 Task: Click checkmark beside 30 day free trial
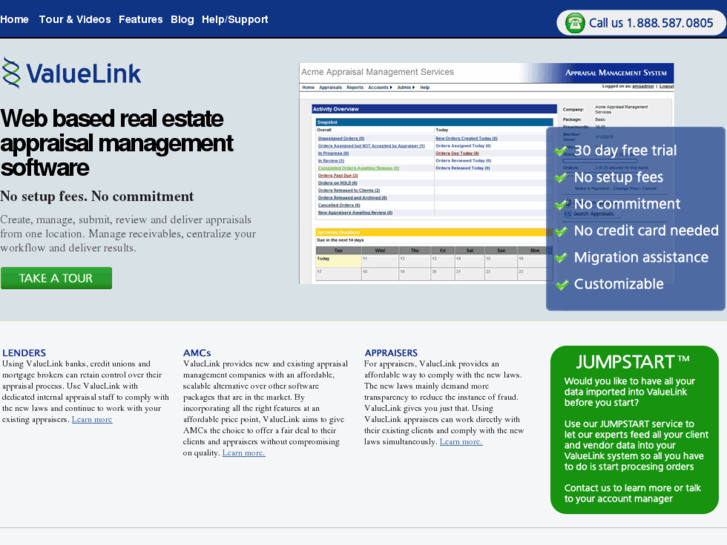(561, 151)
